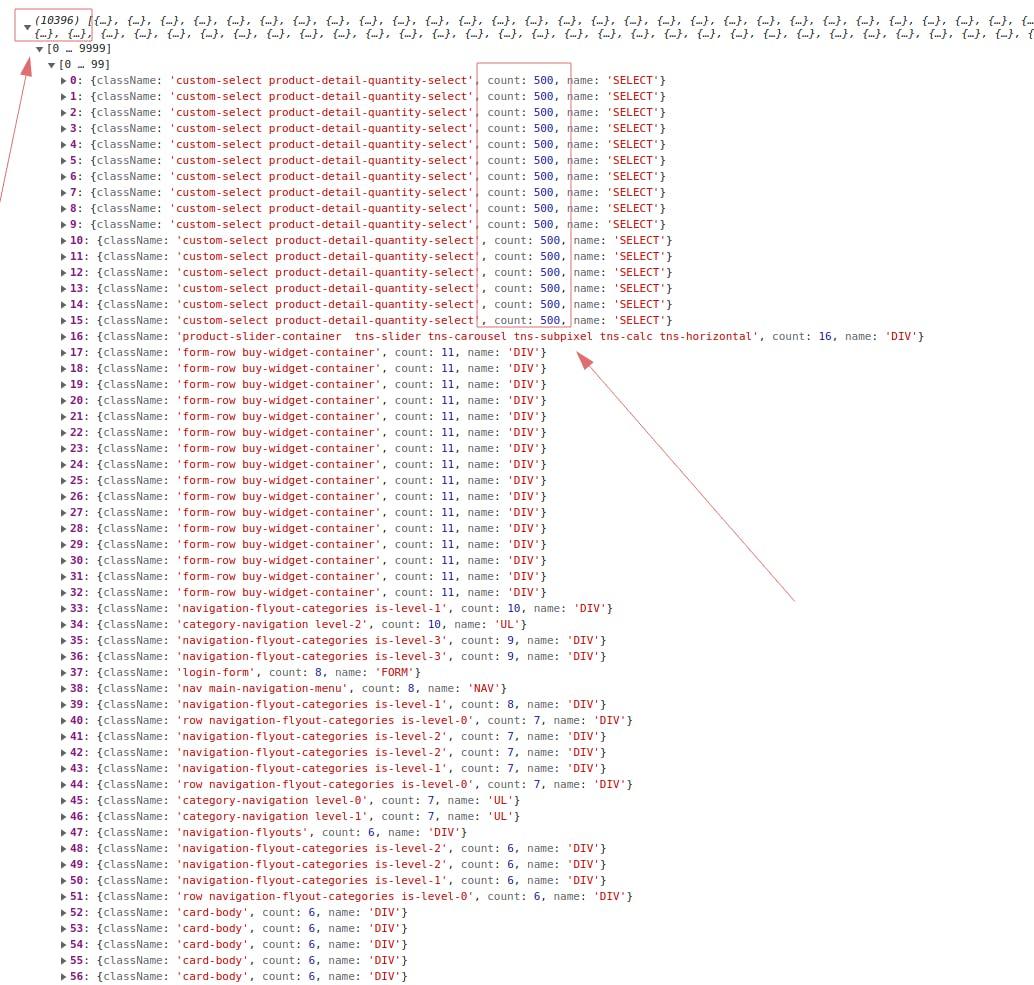Select the card-body row at index 54

(x=239, y=945)
